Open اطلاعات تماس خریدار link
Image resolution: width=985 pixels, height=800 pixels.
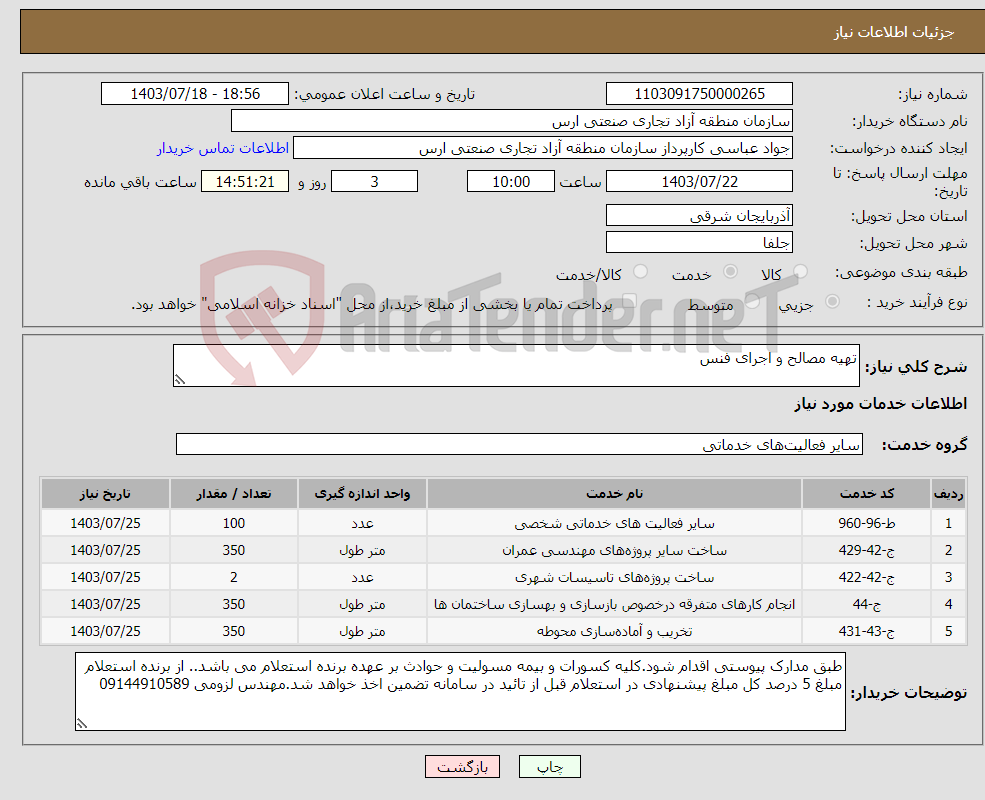pos(222,148)
